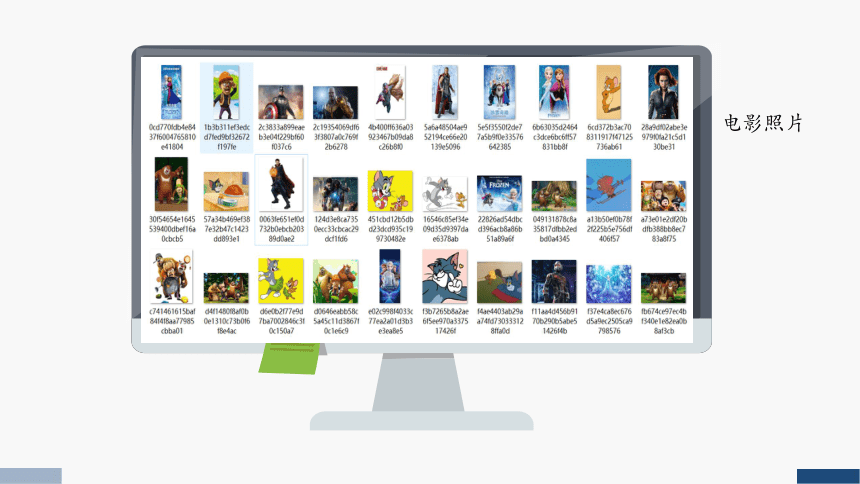This screenshot has height=484, width=860.
Task: Select the tall Frozen Elsa poster thumbnail 0cd770
Action: tap(171, 92)
